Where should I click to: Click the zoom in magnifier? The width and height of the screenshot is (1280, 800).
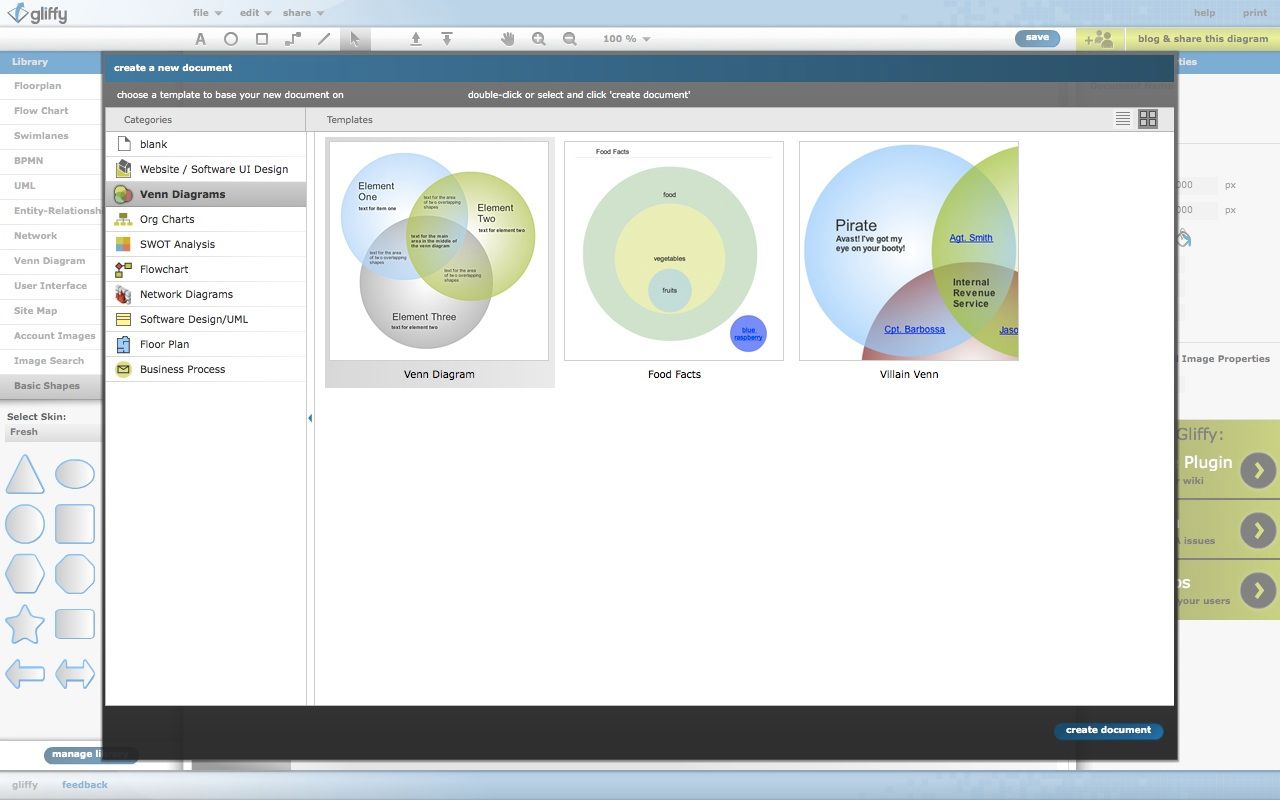539,39
